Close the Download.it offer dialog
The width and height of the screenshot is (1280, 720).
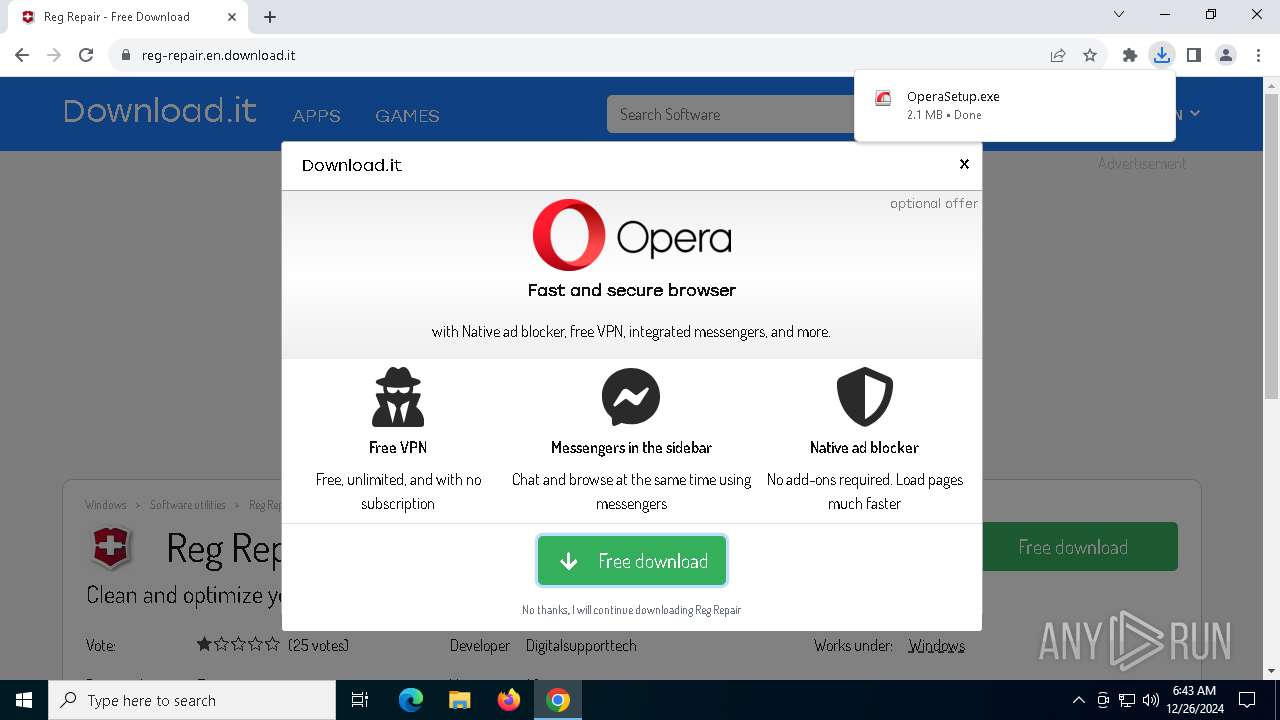click(x=964, y=164)
